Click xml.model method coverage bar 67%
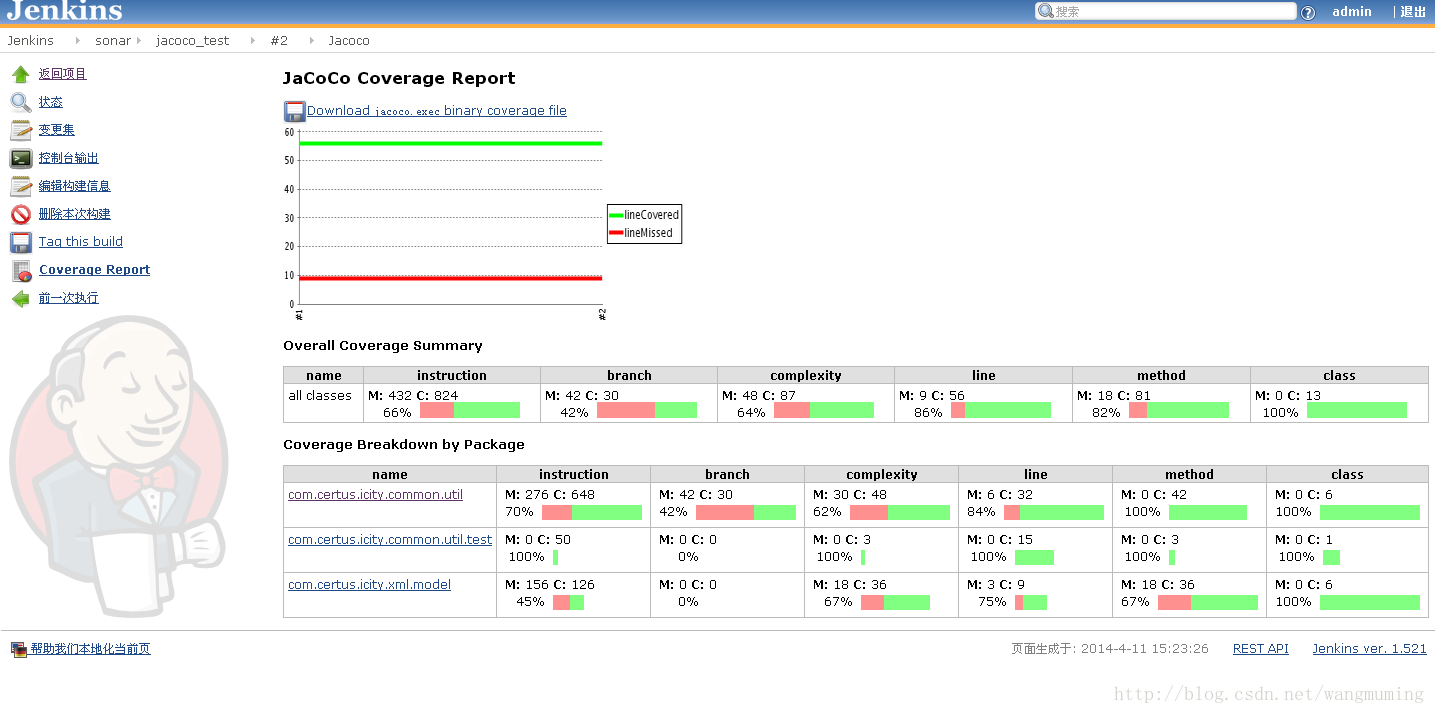This screenshot has height=714, width=1435. 1208,602
